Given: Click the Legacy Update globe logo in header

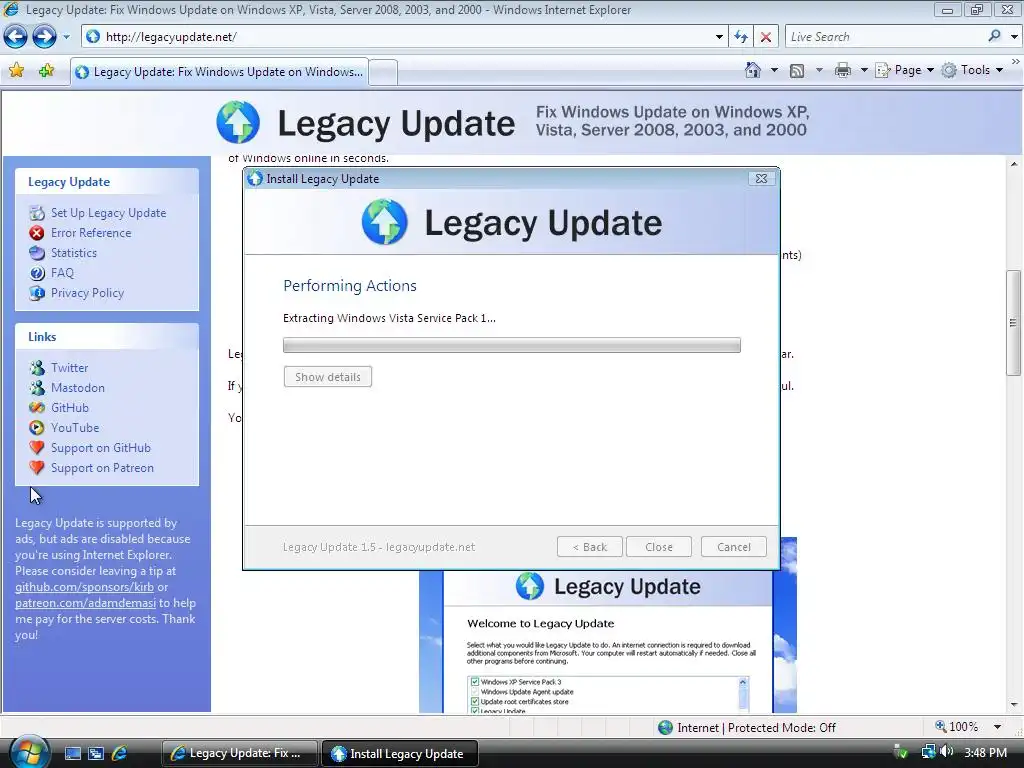Looking at the screenshot, I should [238, 122].
